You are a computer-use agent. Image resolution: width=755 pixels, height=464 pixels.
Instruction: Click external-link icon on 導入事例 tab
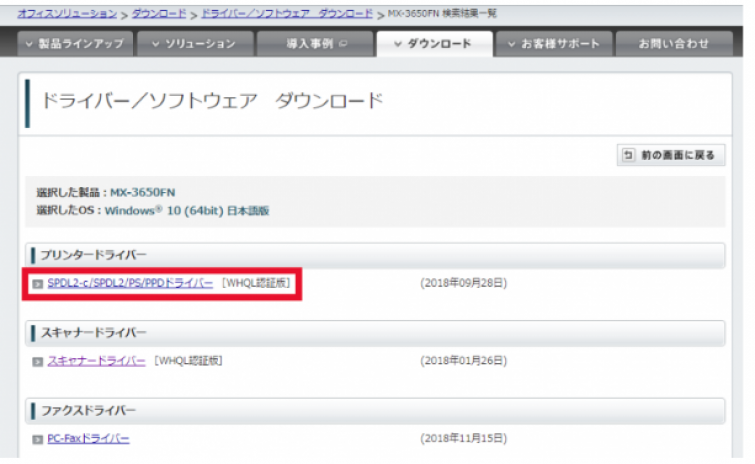(x=343, y=44)
